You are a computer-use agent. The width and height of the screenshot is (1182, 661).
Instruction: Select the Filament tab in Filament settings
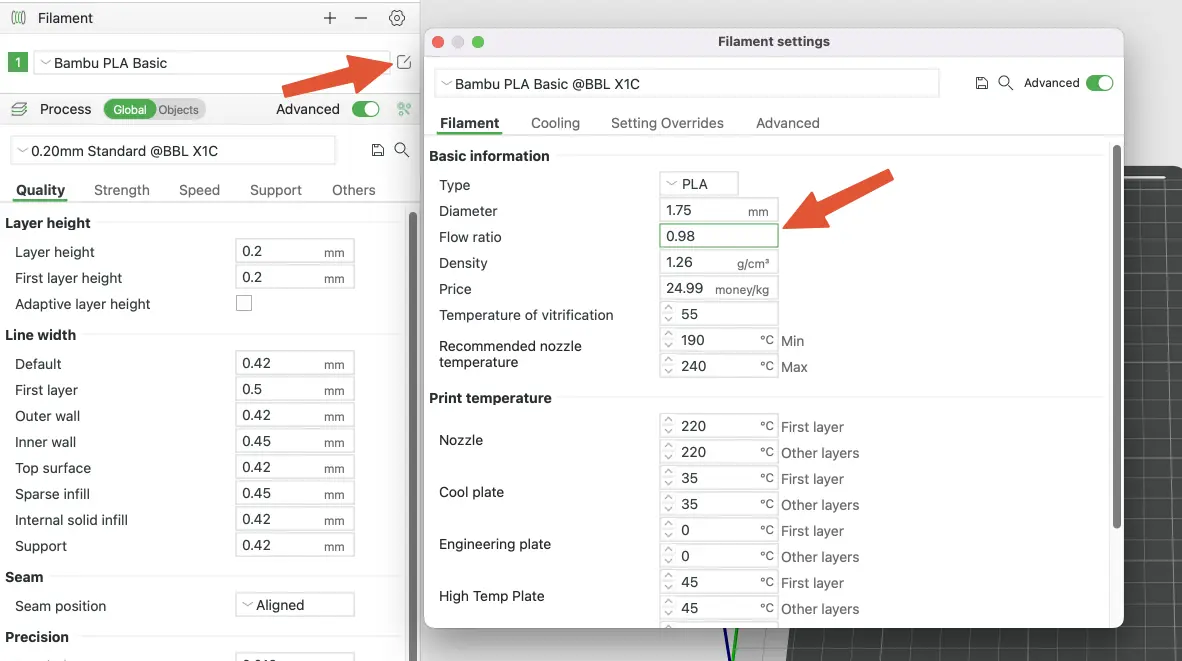(469, 123)
